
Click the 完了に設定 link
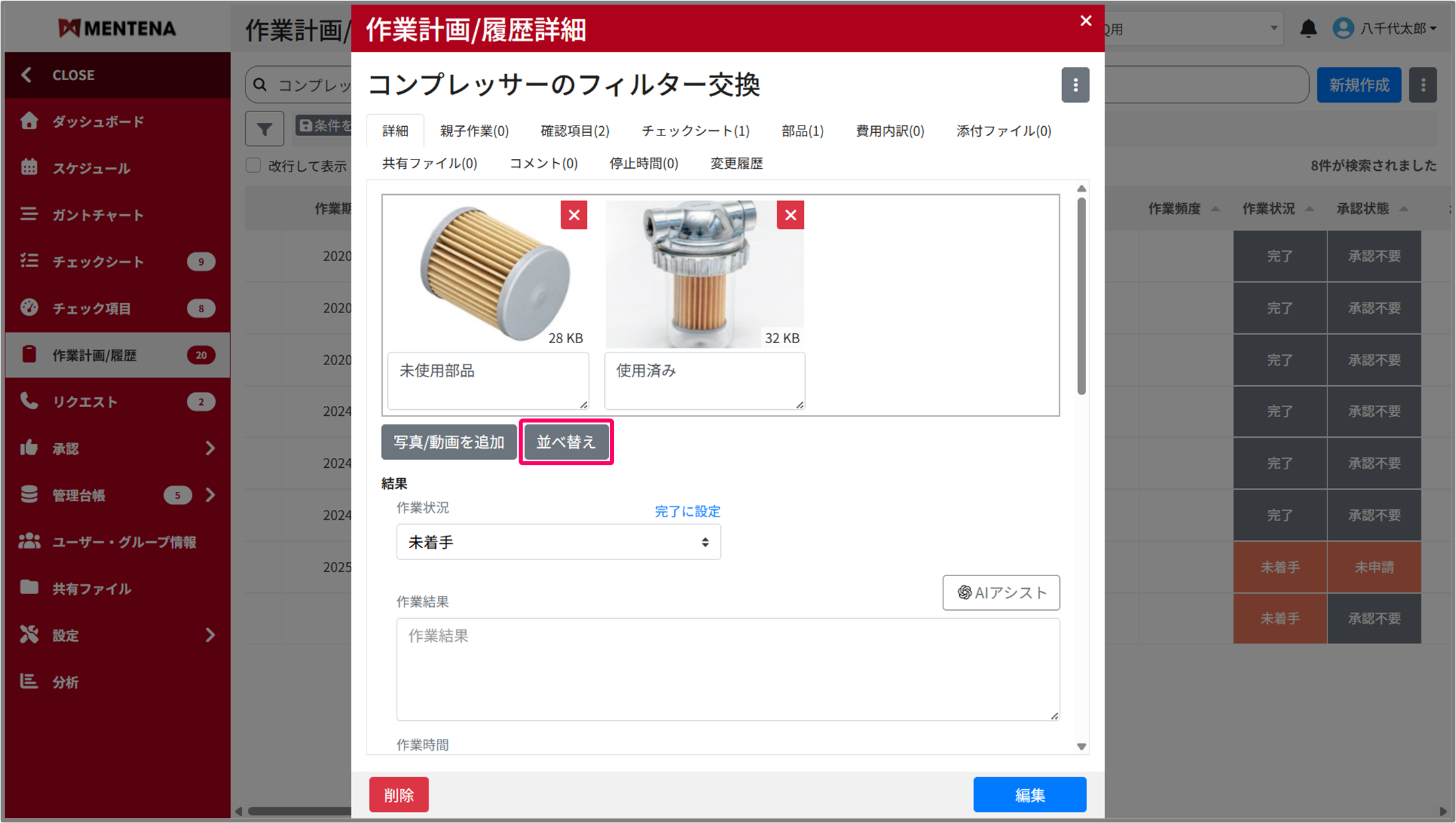tap(687, 511)
